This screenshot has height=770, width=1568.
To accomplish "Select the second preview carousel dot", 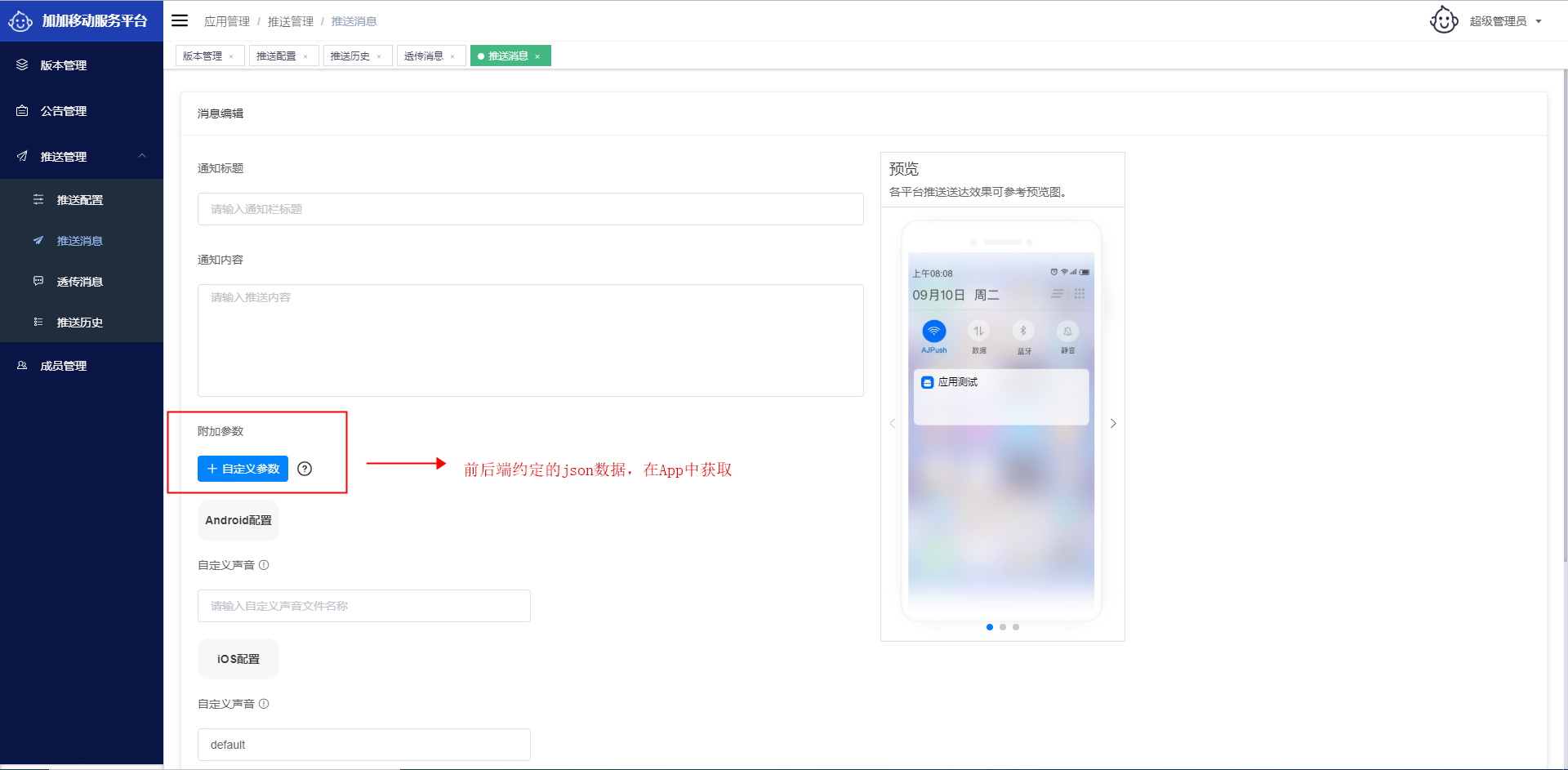I will click(x=1003, y=627).
